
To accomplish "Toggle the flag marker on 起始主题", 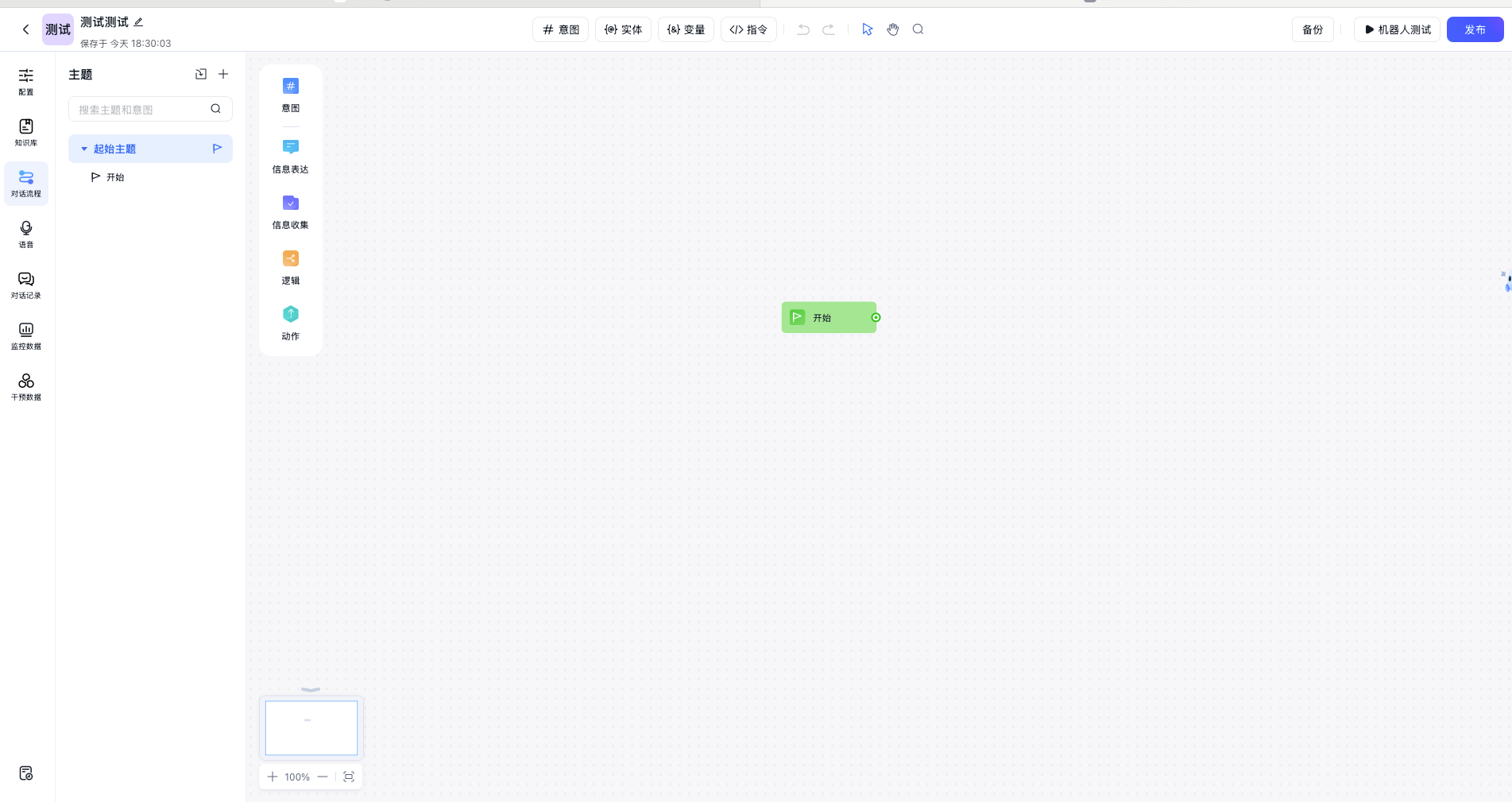I will coord(216,148).
